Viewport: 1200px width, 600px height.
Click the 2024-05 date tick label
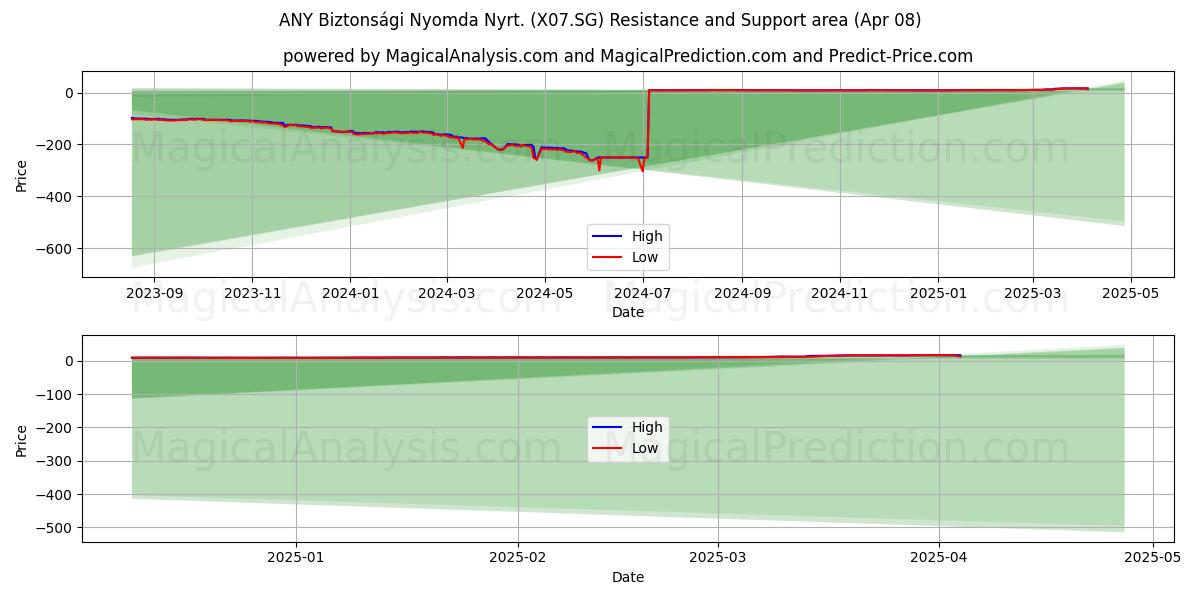544,295
